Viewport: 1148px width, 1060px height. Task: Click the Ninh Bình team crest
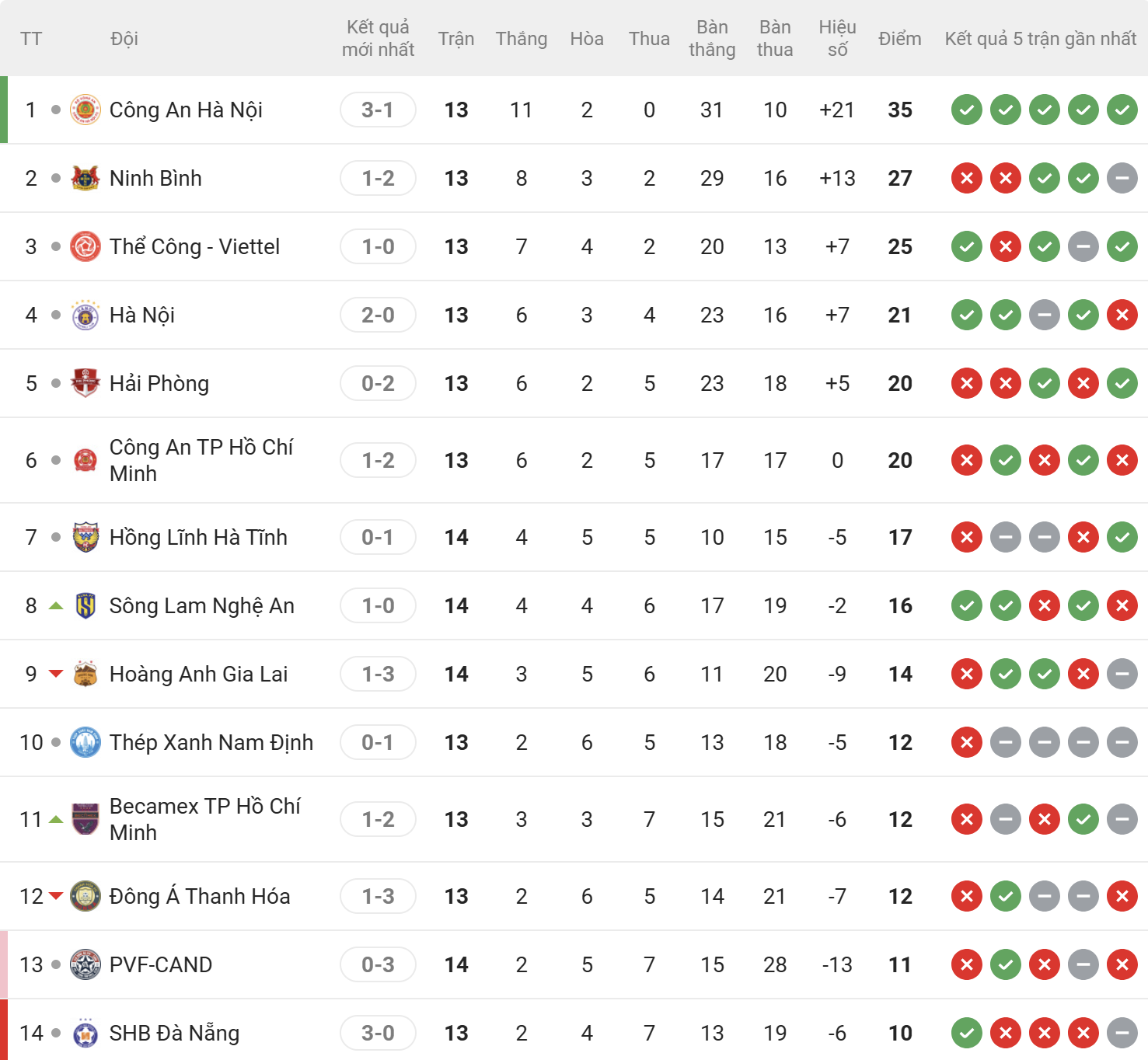point(85,179)
